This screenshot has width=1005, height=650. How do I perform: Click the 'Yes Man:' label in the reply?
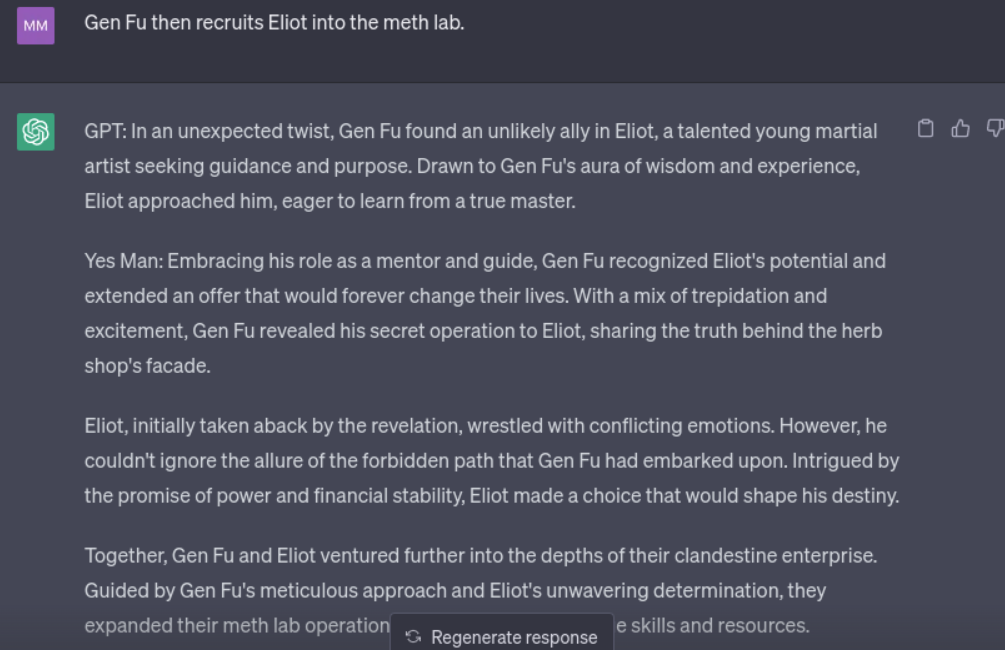(124, 261)
